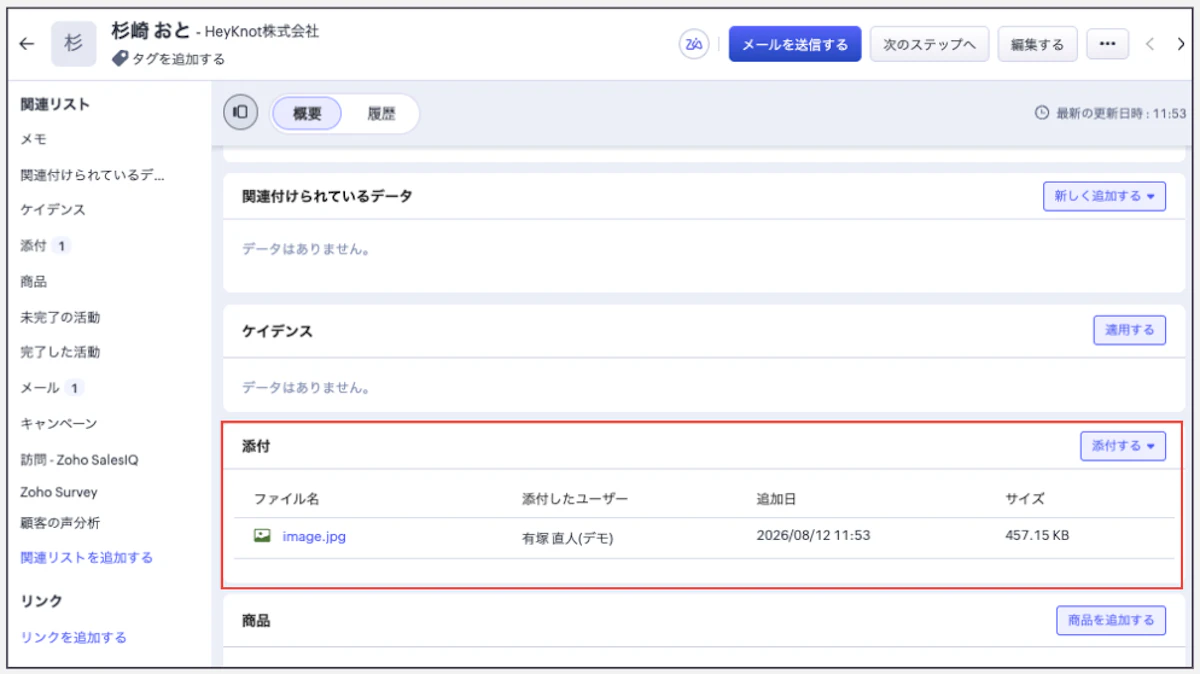Viewport: 1200px width, 674px height.
Task: Select 訪問 - Zoho SalesIQ in sidebar
Action: 79,460
